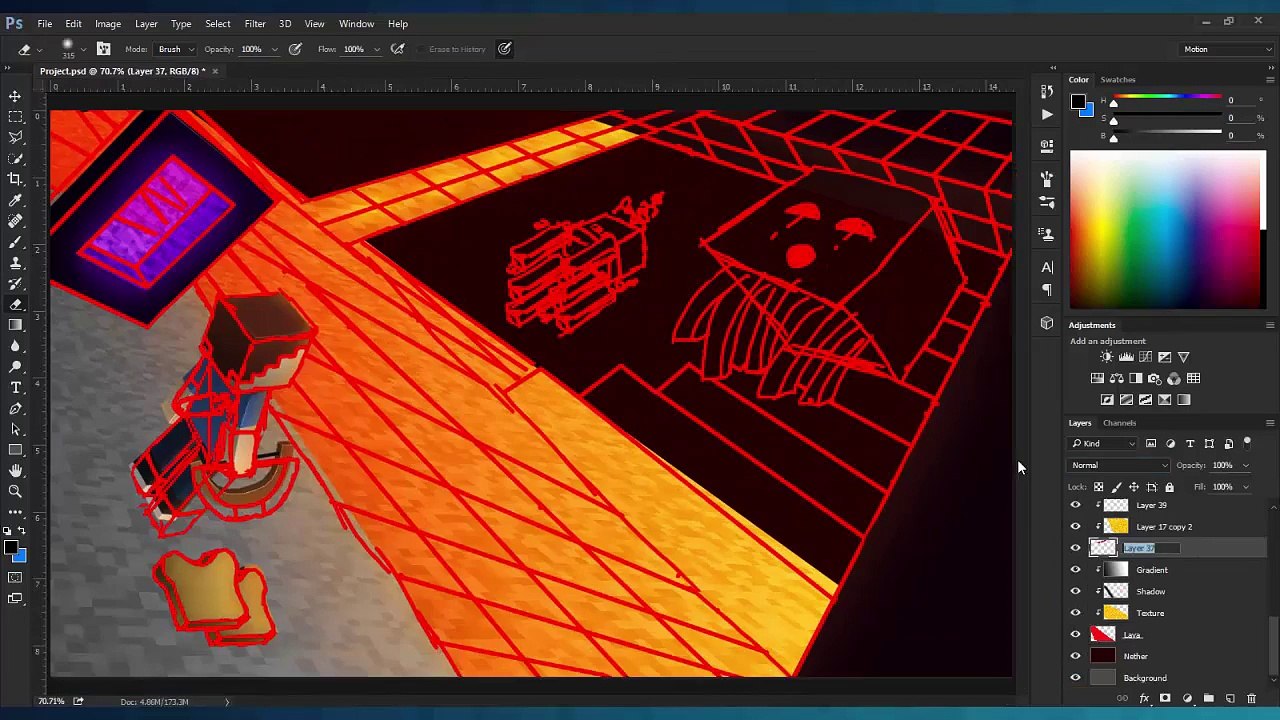Toggle Quick Mask mode
The width and height of the screenshot is (1280, 720).
coord(15,577)
